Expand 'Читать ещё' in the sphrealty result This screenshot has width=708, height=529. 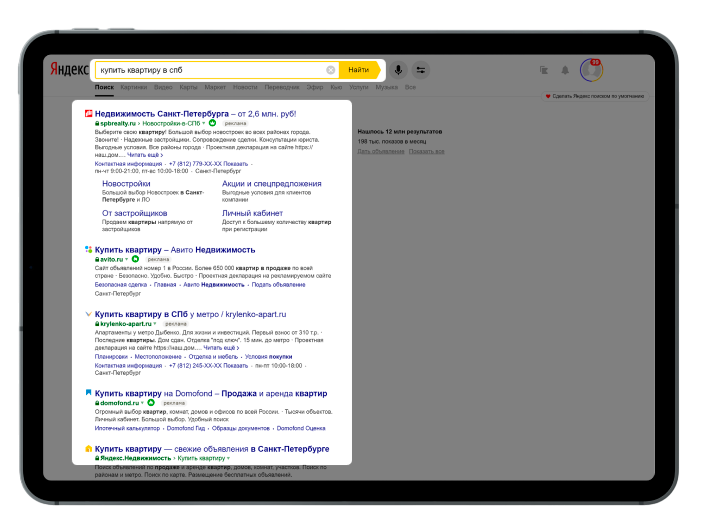pyautogui.click(x=145, y=155)
